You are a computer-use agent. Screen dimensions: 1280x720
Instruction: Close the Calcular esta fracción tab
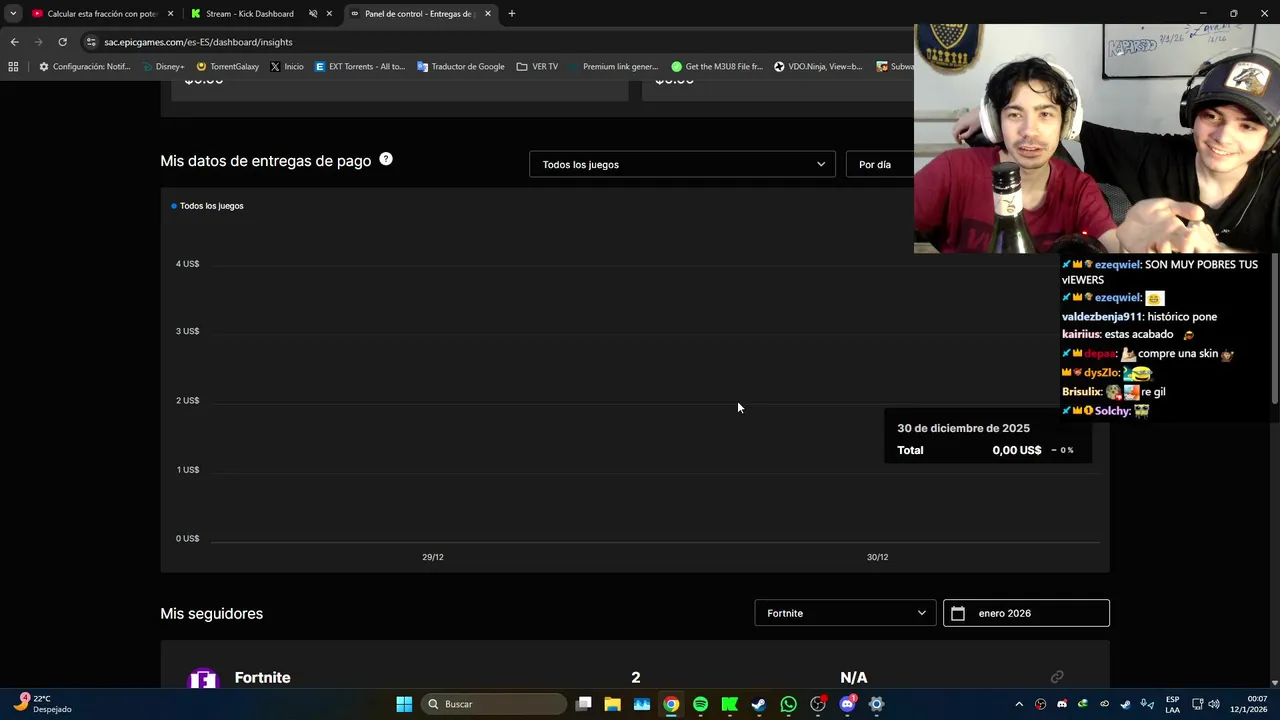pyautogui.click(x=170, y=14)
